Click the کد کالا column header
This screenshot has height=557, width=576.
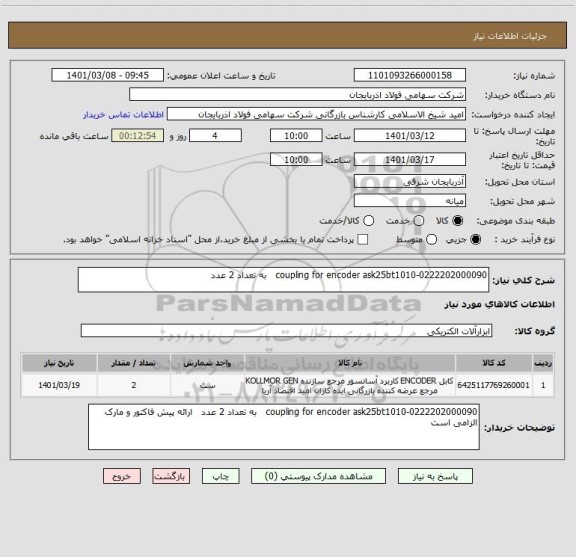coord(494,363)
